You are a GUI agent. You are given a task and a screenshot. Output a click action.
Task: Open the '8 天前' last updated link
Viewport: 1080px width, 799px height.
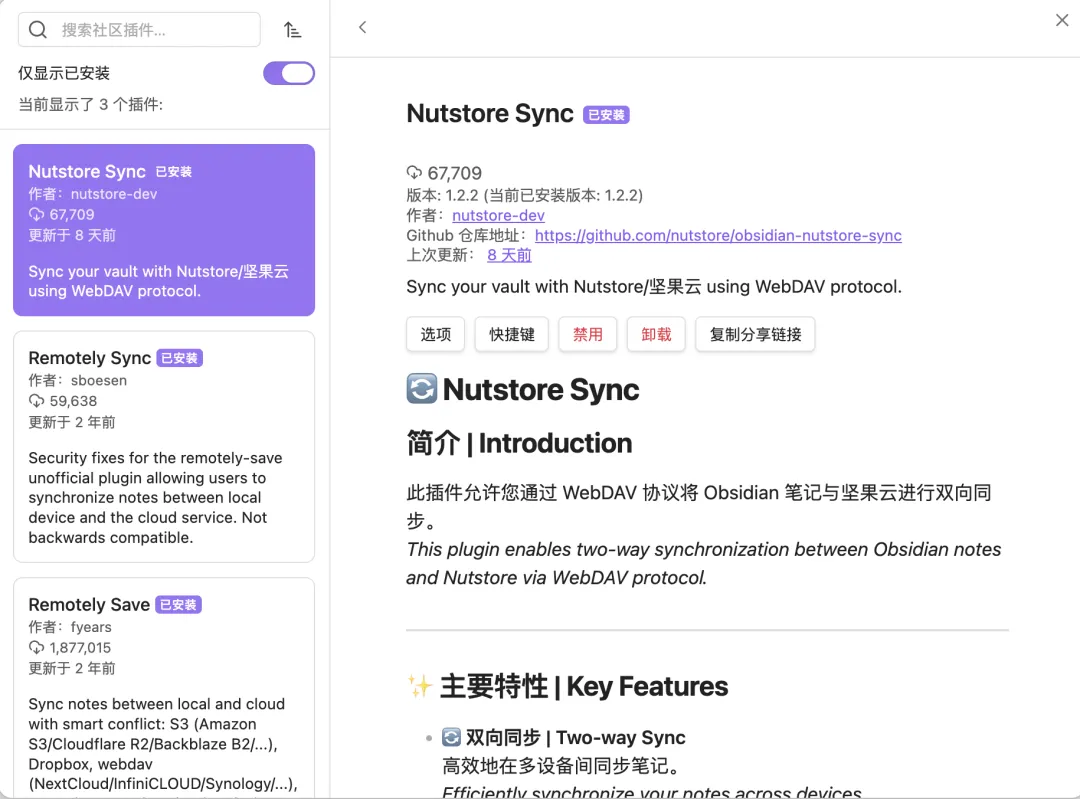(x=509, y=255)
